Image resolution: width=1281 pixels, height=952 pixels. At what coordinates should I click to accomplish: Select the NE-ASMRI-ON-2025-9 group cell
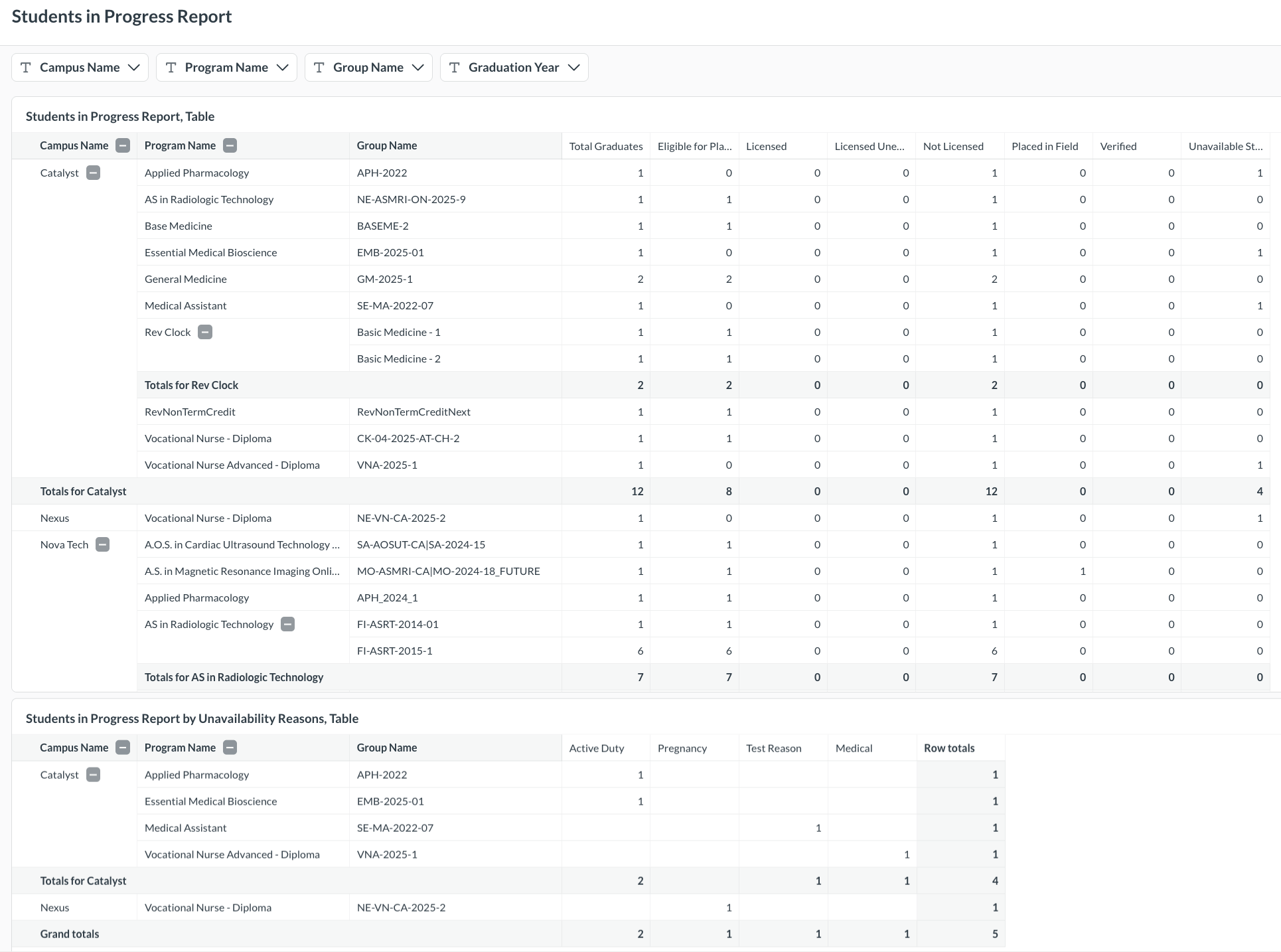(455, 199)
